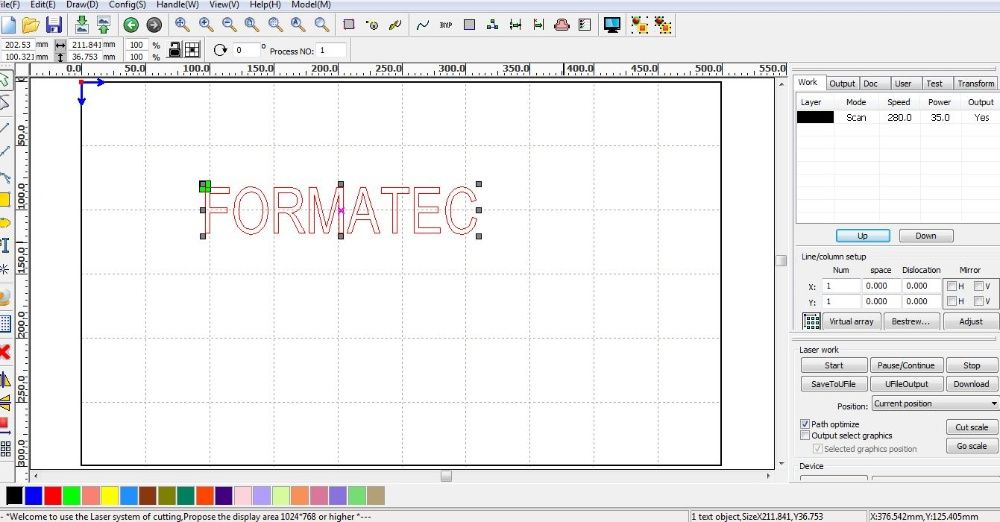1000x522 pixels.
Task: Select the straight line draw tool
Action: [4, 128]
